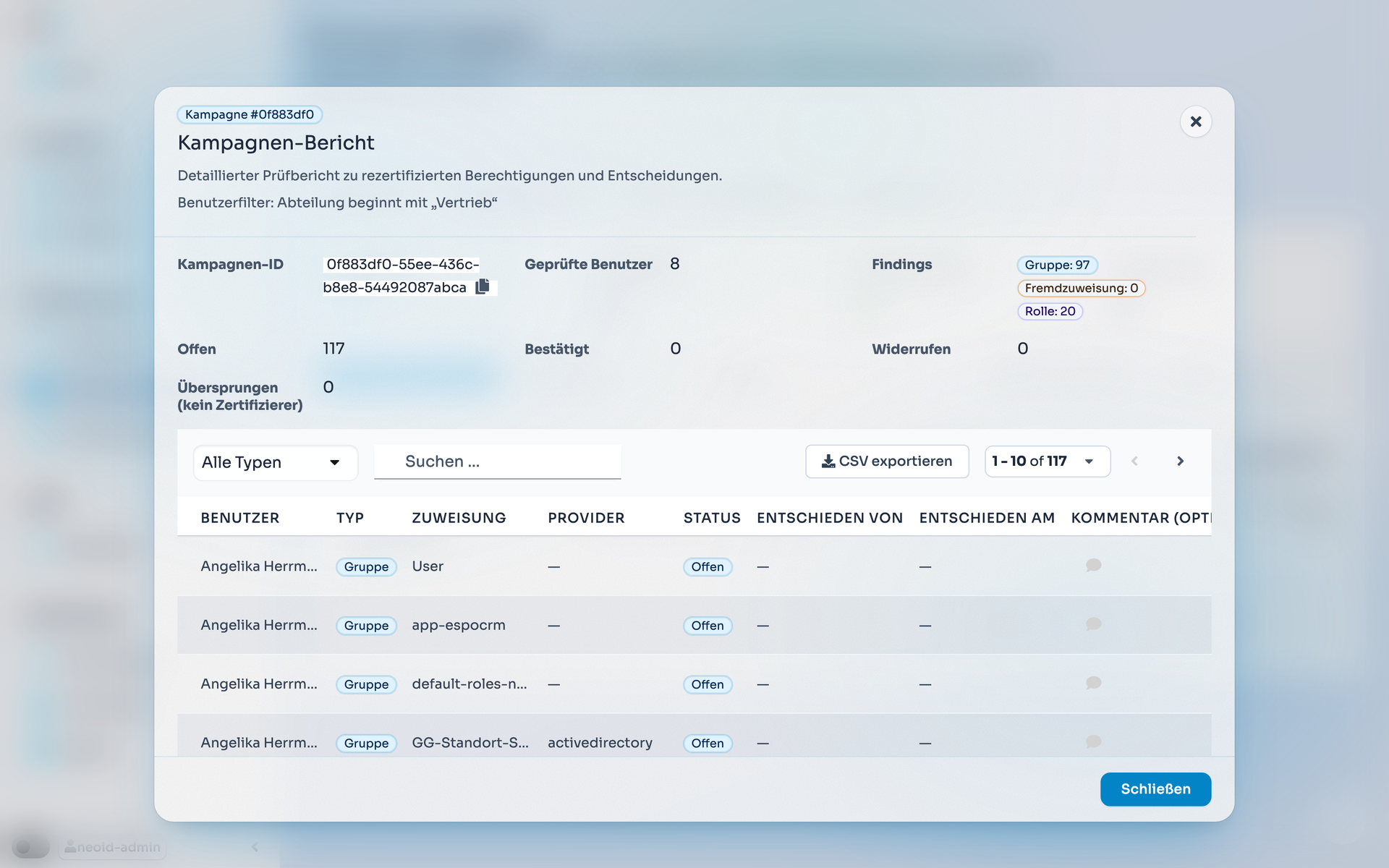
Task: Open comment for the default-roles row
Action: tap(1094, 683)
